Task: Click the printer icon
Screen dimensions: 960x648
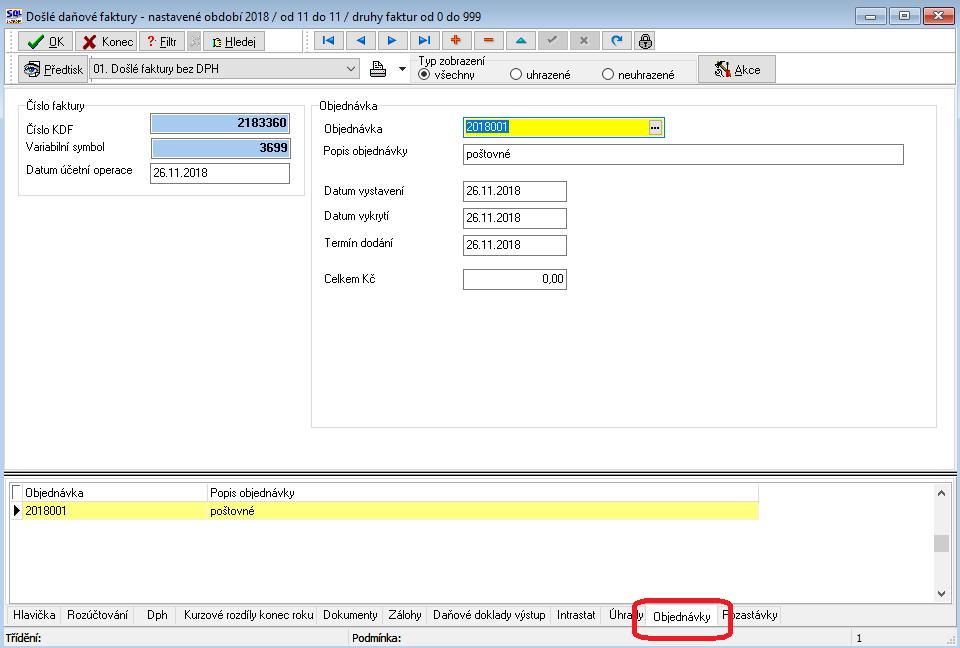Action: coord(378,69)
